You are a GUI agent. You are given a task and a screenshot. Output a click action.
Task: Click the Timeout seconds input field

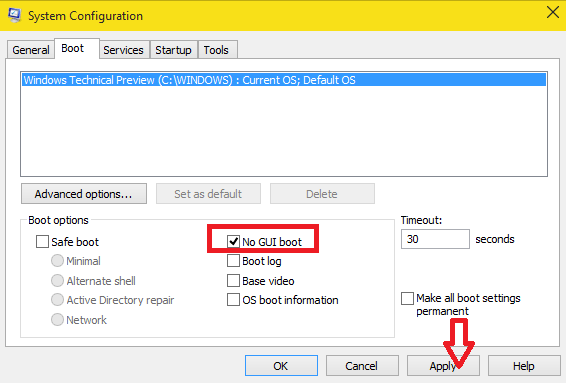[435, 239]
